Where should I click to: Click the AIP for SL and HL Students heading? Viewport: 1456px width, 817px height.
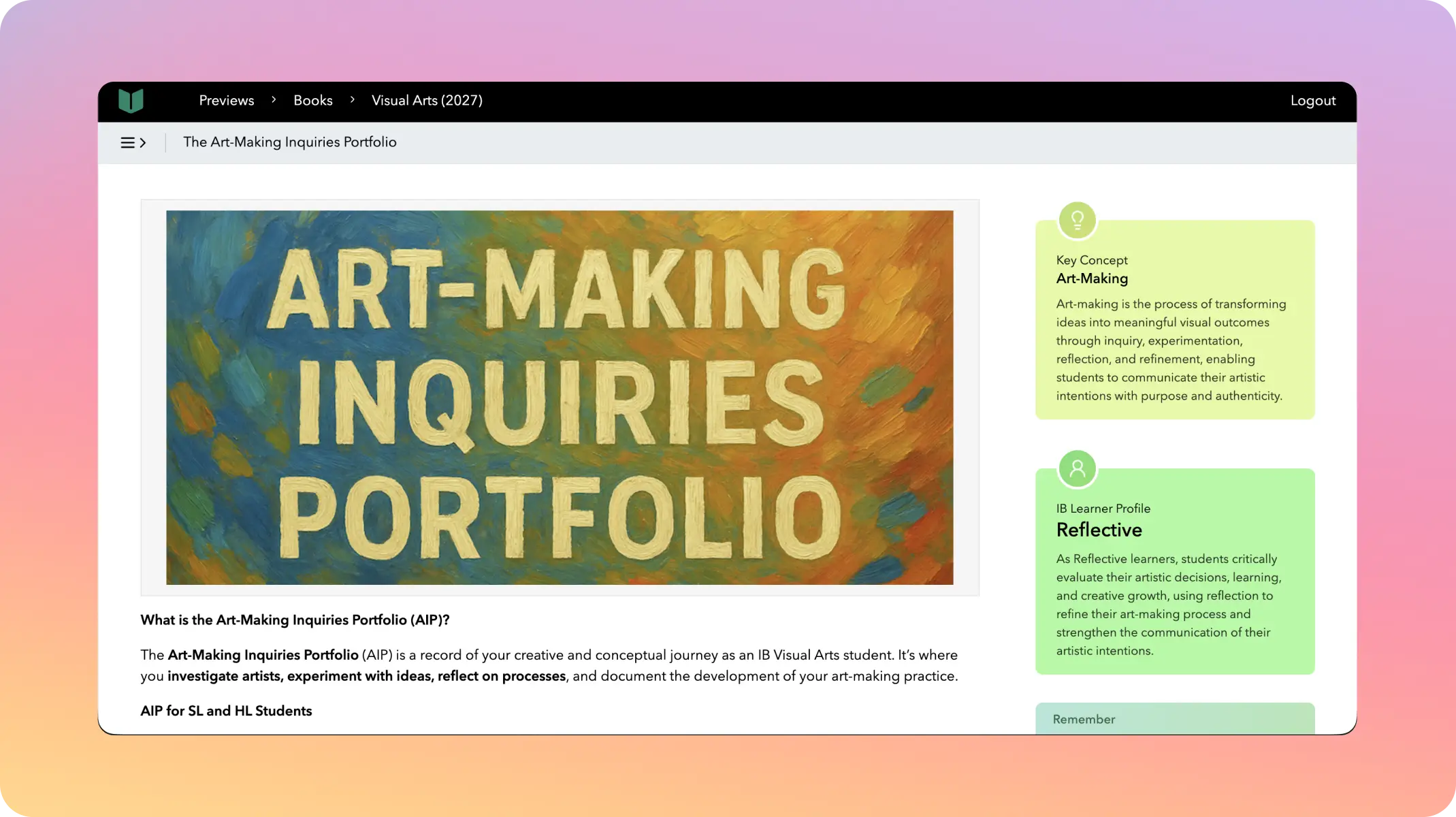point(226,711)
